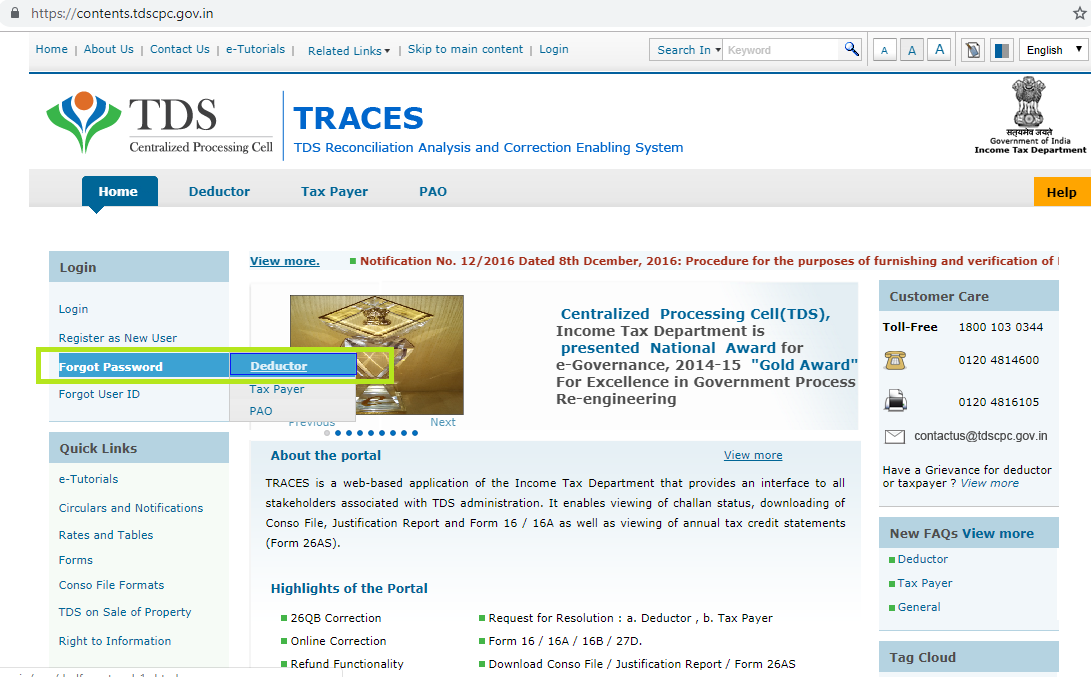
Task: Click the orange Help button
Action: point(1062,192)
